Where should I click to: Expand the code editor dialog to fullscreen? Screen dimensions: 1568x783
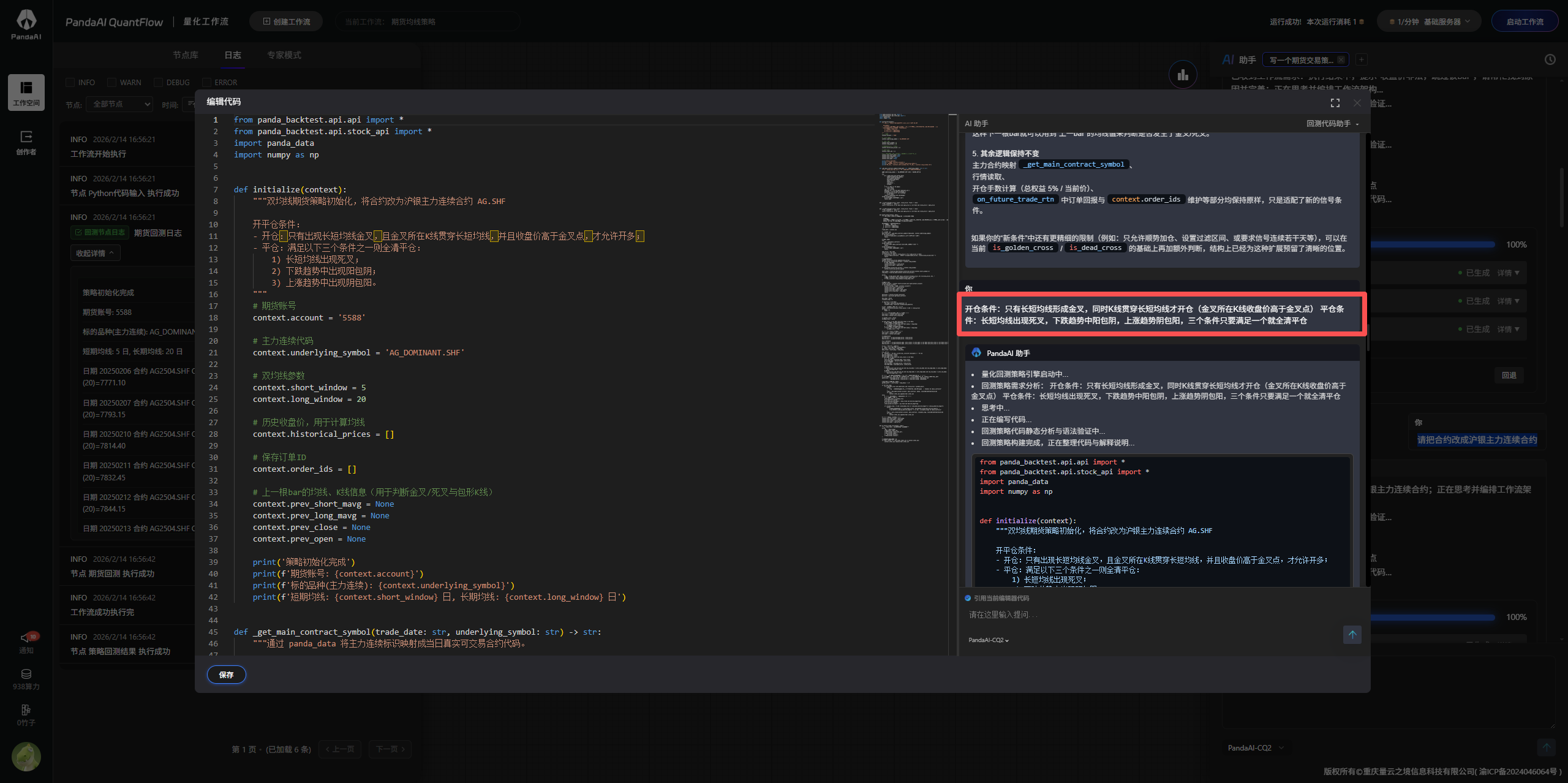pos(1335,103)
